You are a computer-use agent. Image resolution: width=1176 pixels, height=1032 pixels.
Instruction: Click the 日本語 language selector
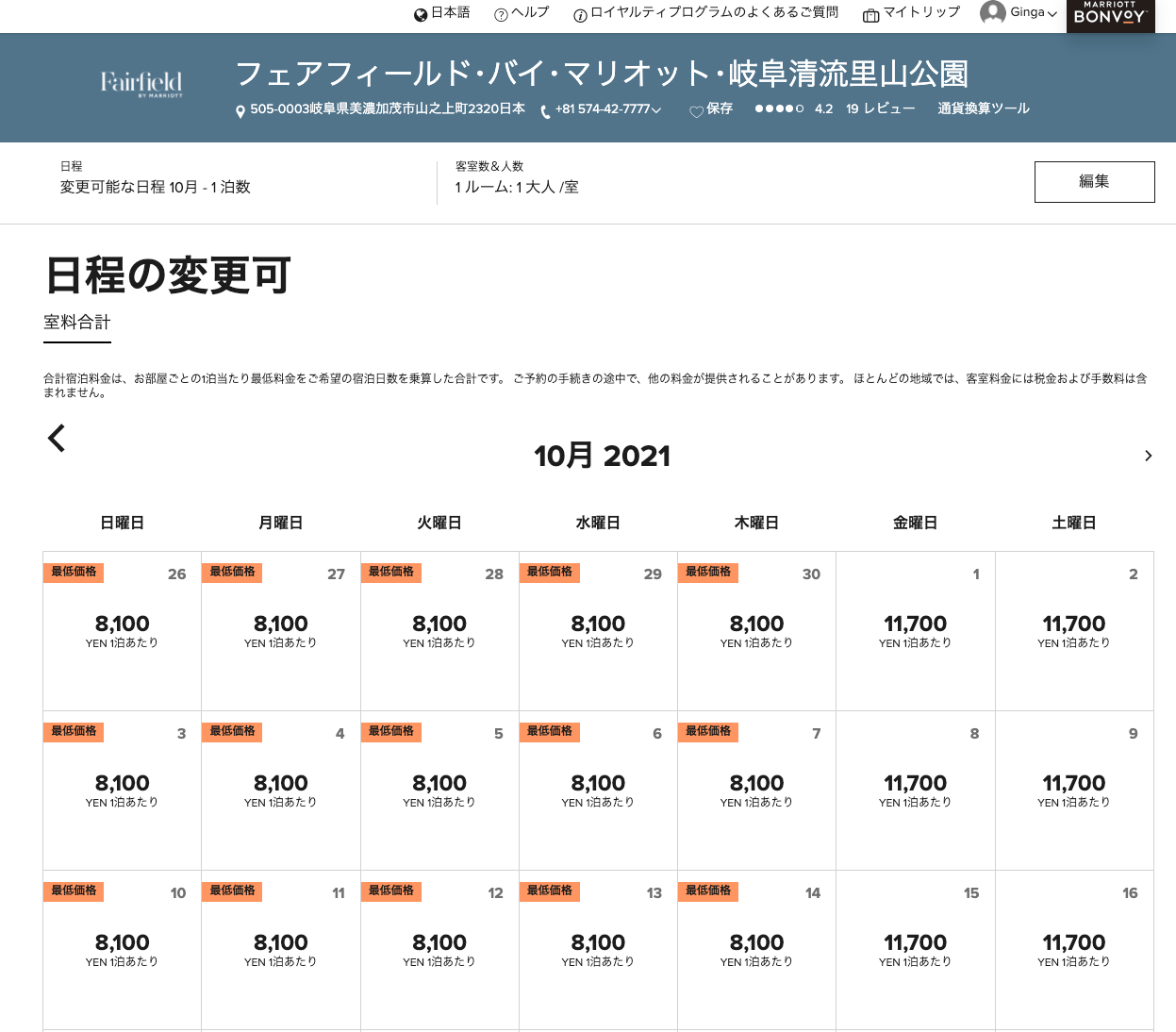click(451, 12)
